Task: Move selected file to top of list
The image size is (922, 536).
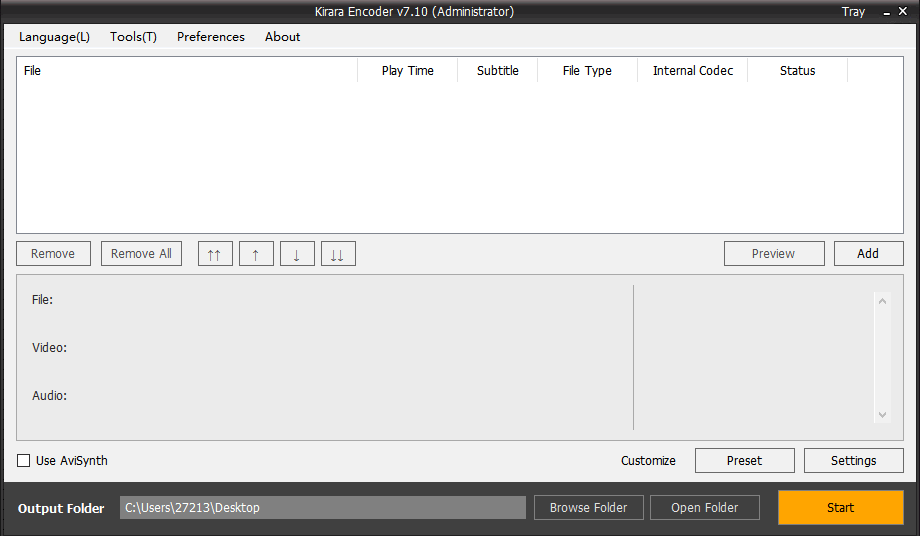Action: click(215, 254)
